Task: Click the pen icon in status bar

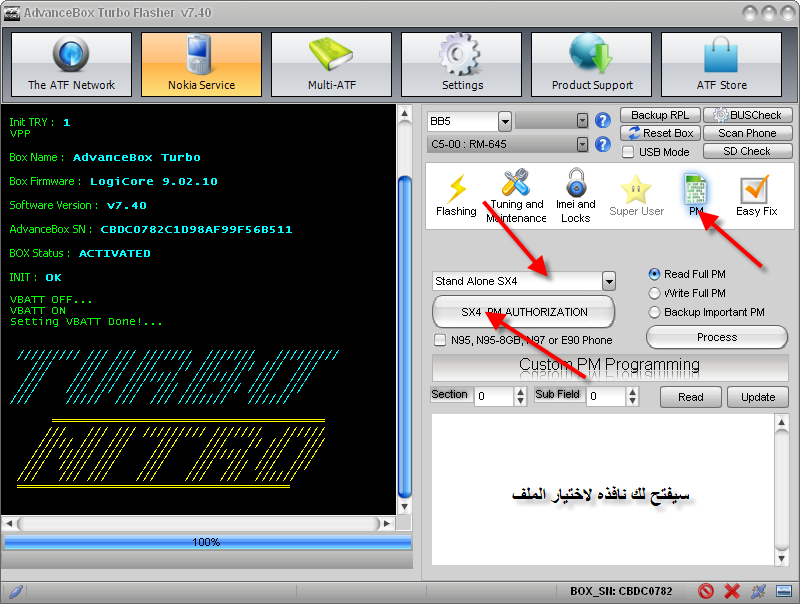Action: pos(16,592)
